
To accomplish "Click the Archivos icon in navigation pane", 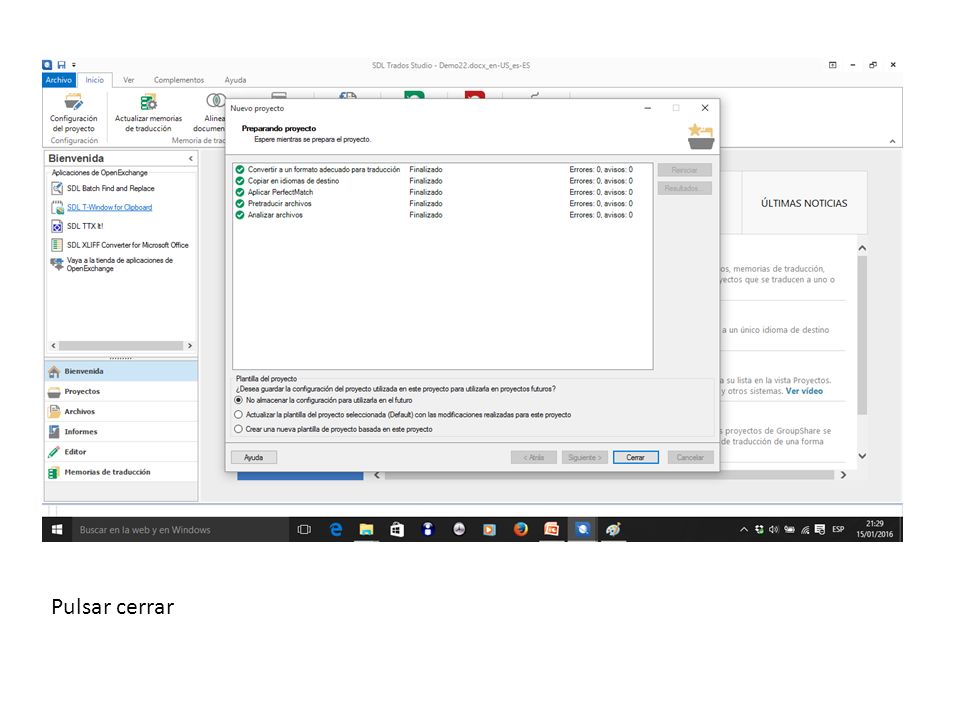I will (54, 412).
